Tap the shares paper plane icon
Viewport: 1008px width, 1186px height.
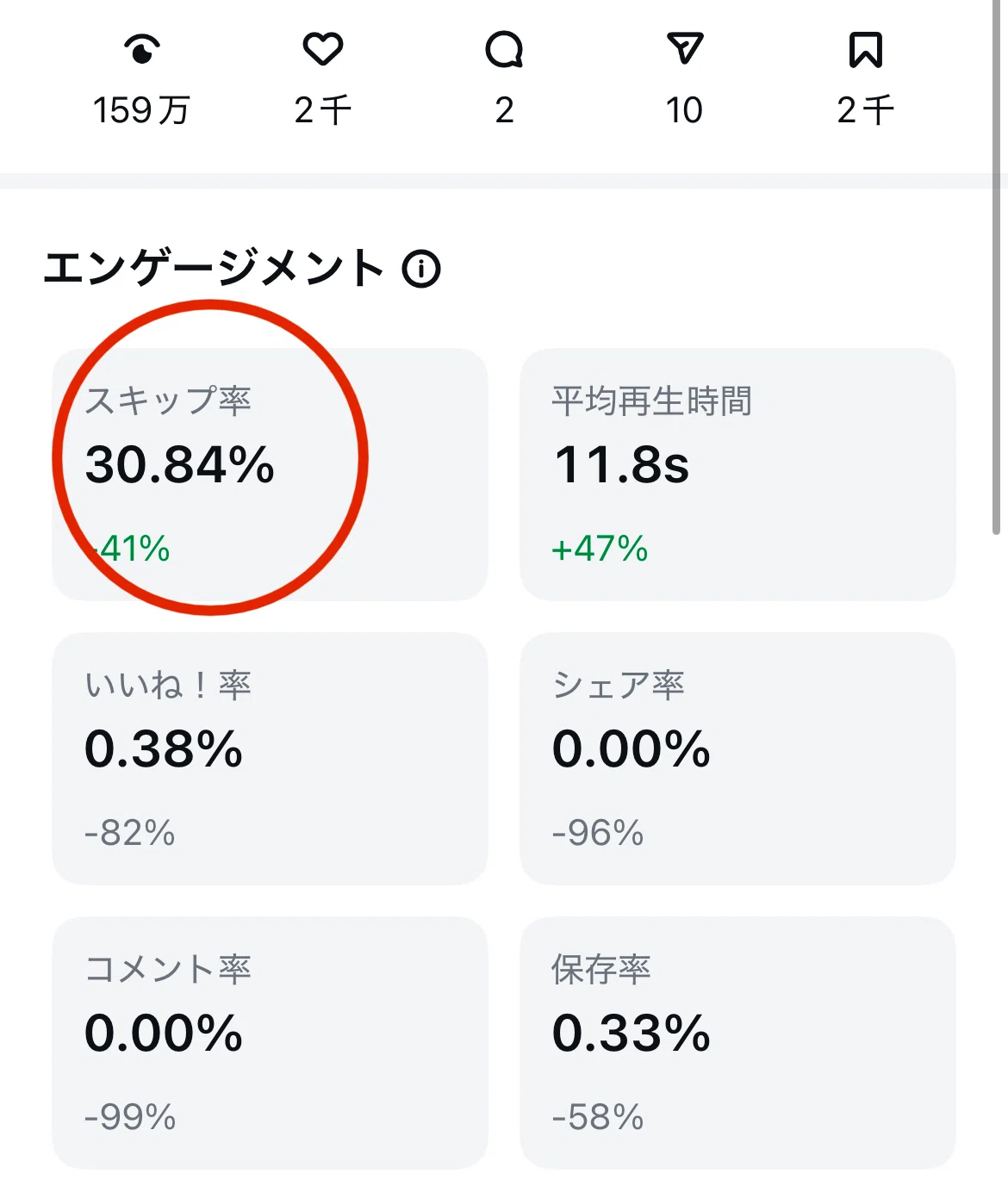pos(685,49)
